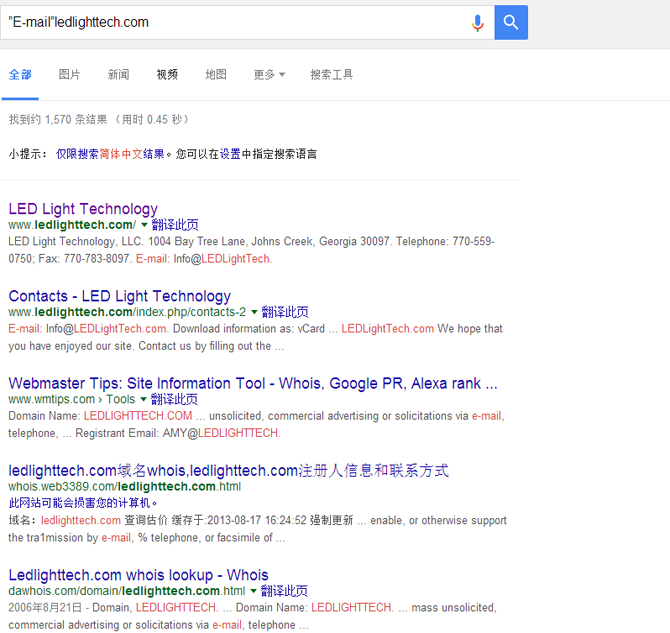Click the green URL whois.web3389.com/ledlighttech.com.html
The height and width of the screenshot is (633, 670).
coord(124,487)
